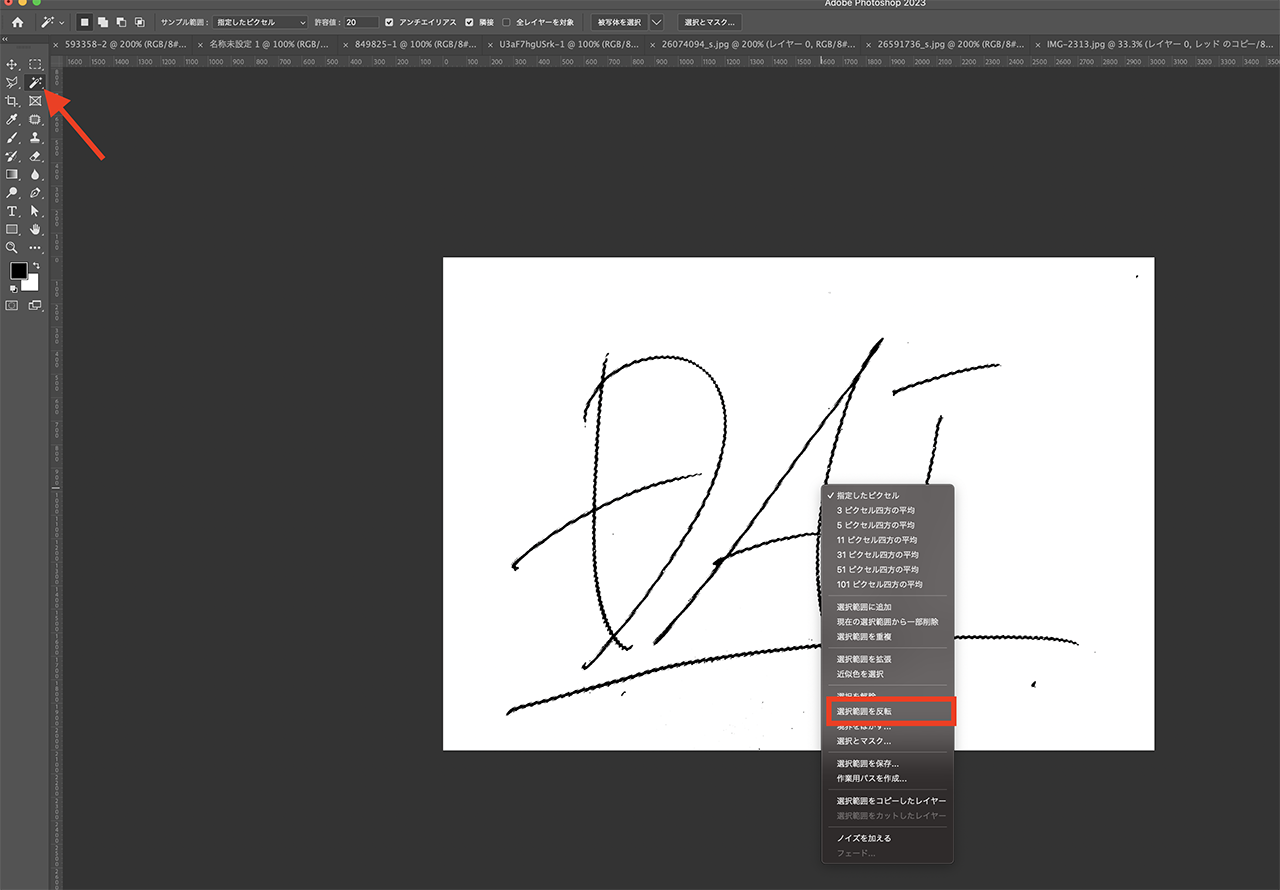Select the Frame tool
The width and height of the screenshot is (1280, 890).
[35, 101]
